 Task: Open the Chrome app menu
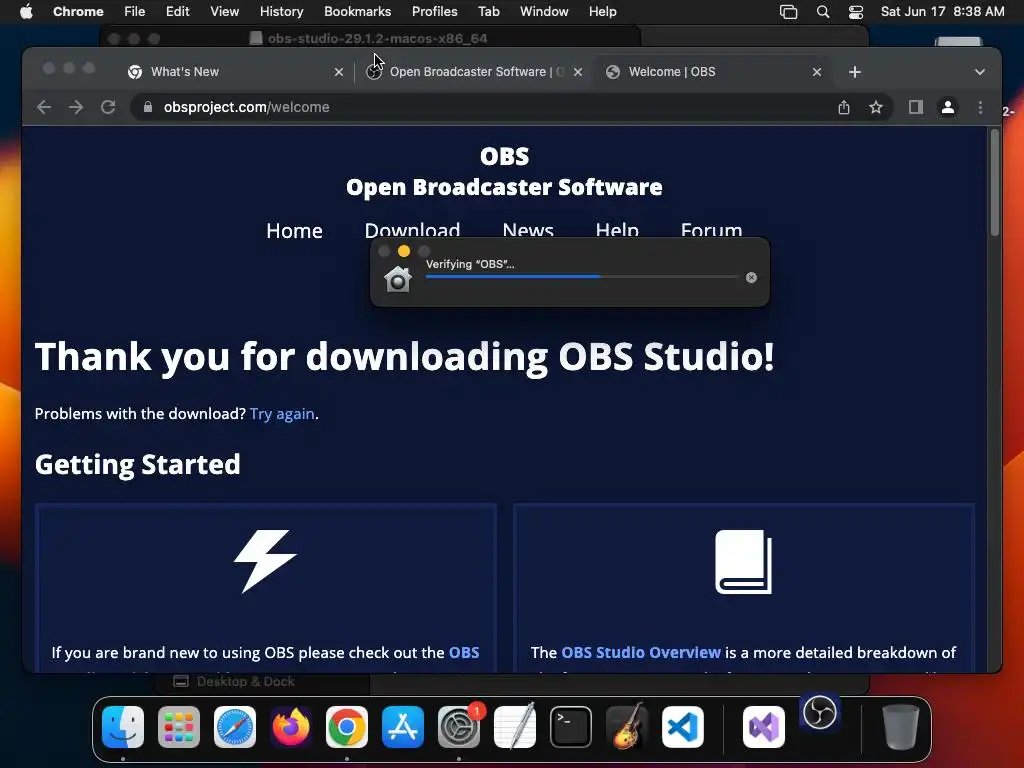(x=78, y=12)
